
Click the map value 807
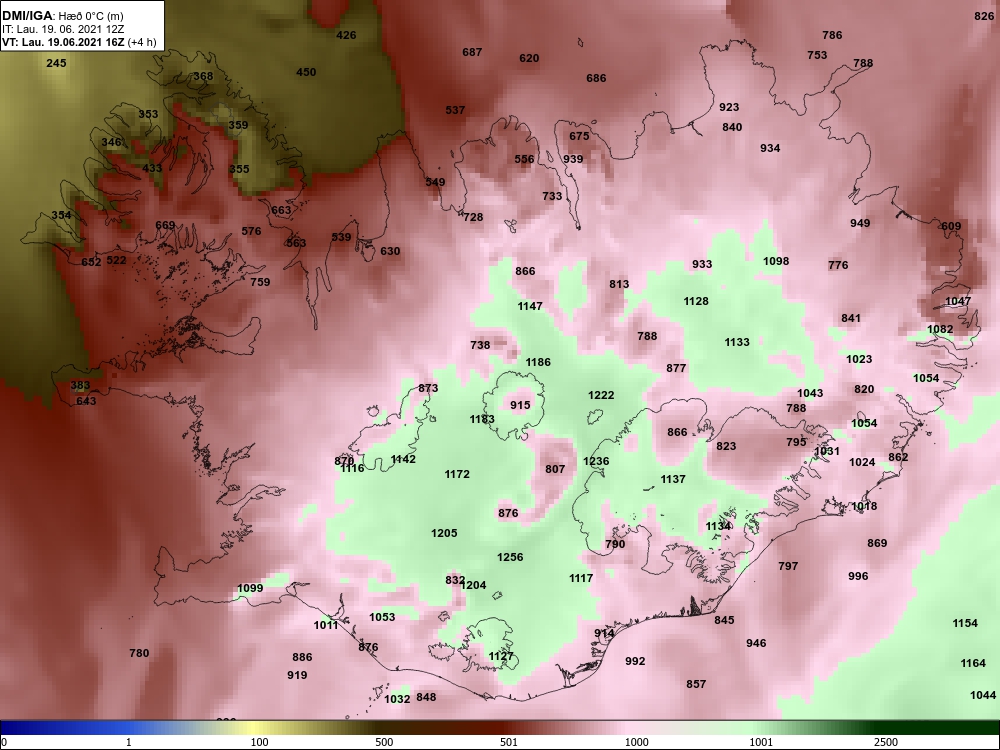(x=555, y=469)
